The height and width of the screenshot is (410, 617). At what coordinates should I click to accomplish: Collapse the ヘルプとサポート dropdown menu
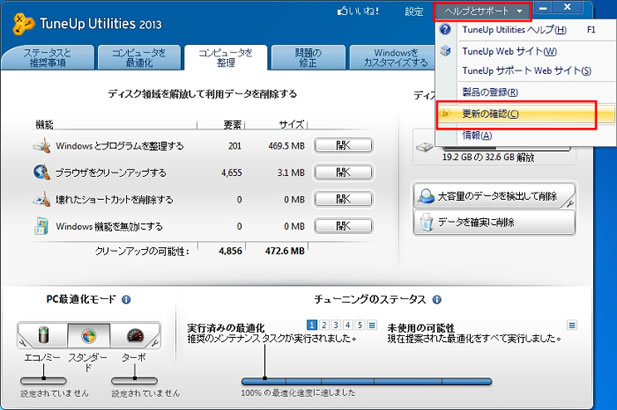click(x=483, y=11)
